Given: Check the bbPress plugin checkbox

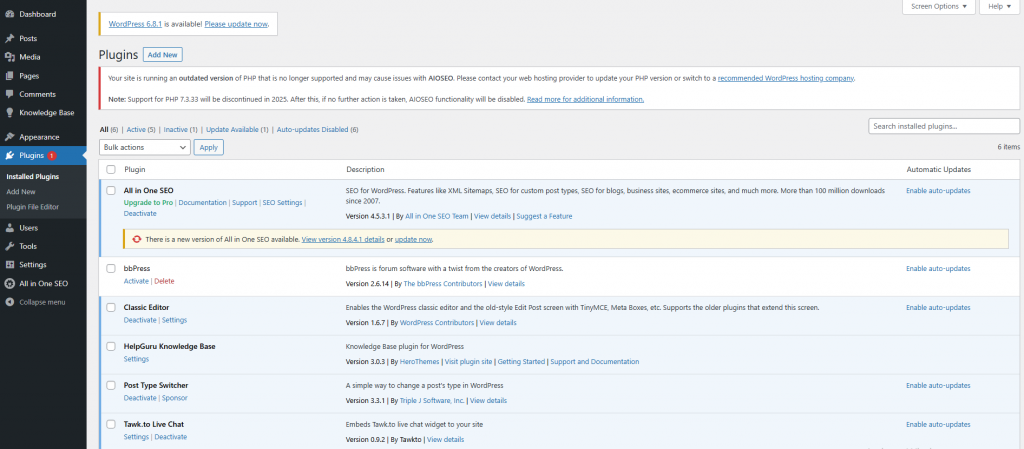Looking at the screenshot, I should click(111, 268).
